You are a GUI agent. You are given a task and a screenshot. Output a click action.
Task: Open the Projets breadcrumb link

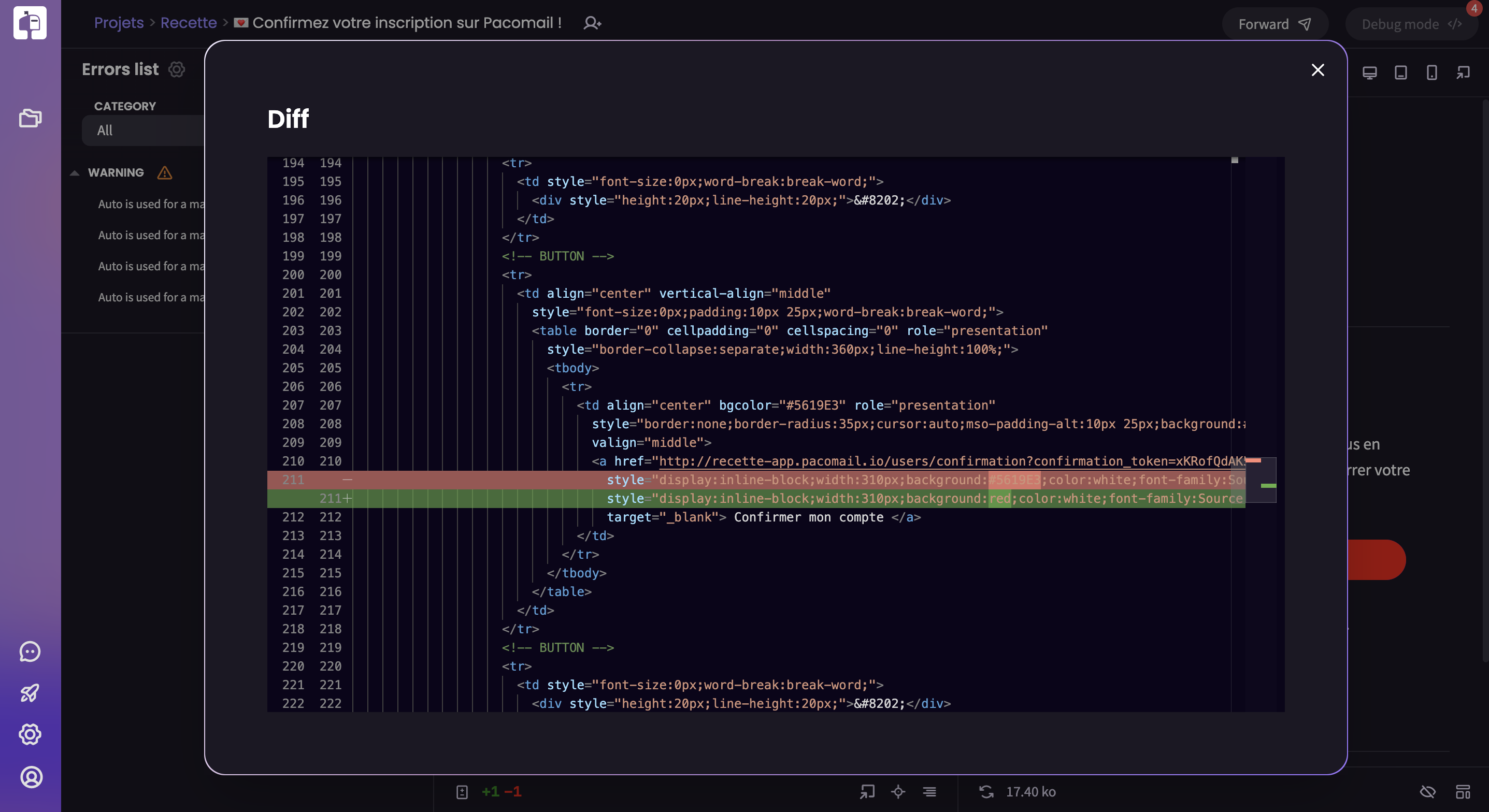119,23
